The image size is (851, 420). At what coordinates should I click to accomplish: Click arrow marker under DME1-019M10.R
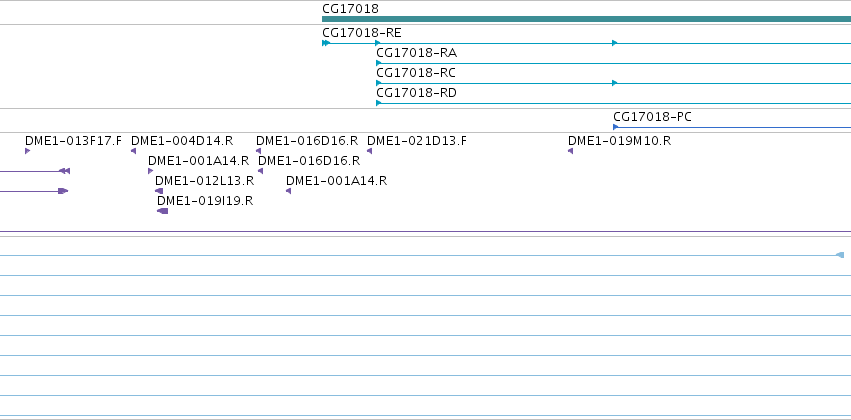click(x=570, y=151)
